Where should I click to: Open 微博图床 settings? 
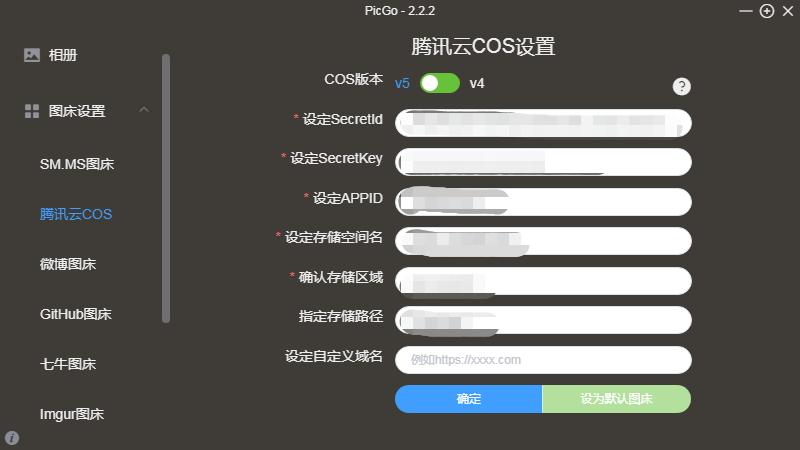point(68,264)
